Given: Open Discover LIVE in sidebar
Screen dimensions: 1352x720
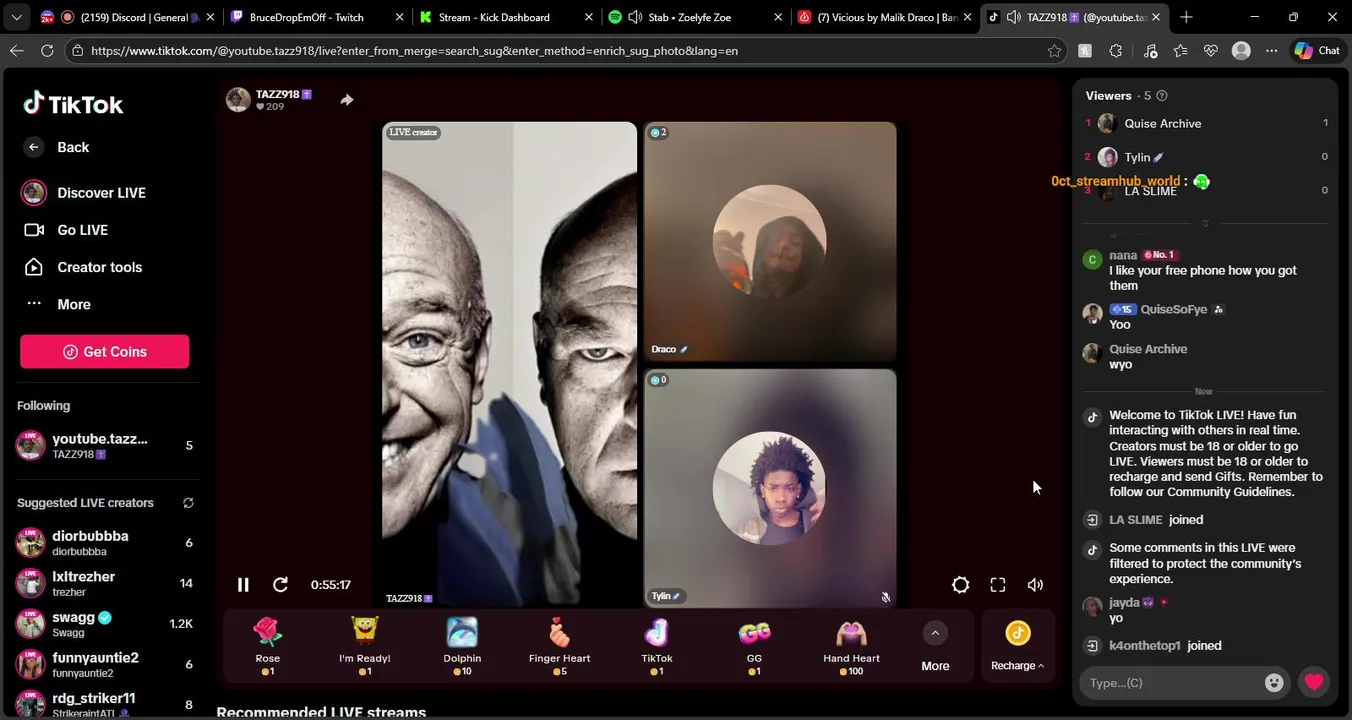Looking at the screenshot, I should [x=84, y=193].
